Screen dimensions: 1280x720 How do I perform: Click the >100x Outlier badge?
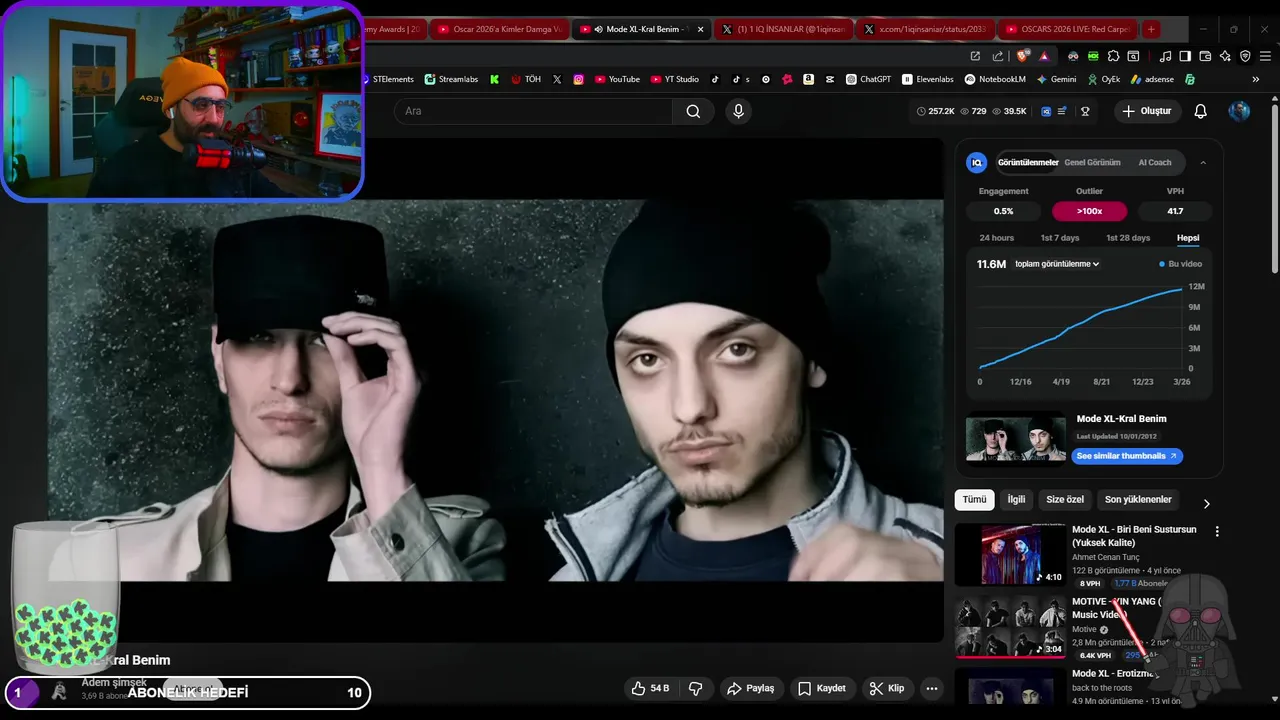1090,211
